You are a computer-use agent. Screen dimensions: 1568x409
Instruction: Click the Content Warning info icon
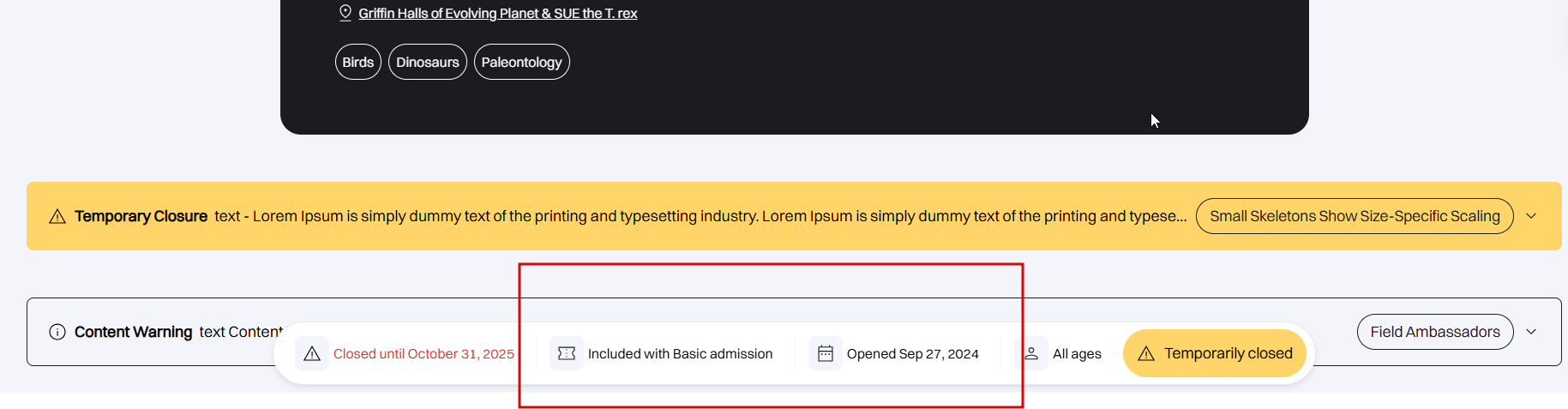click(x=57, y=332)
